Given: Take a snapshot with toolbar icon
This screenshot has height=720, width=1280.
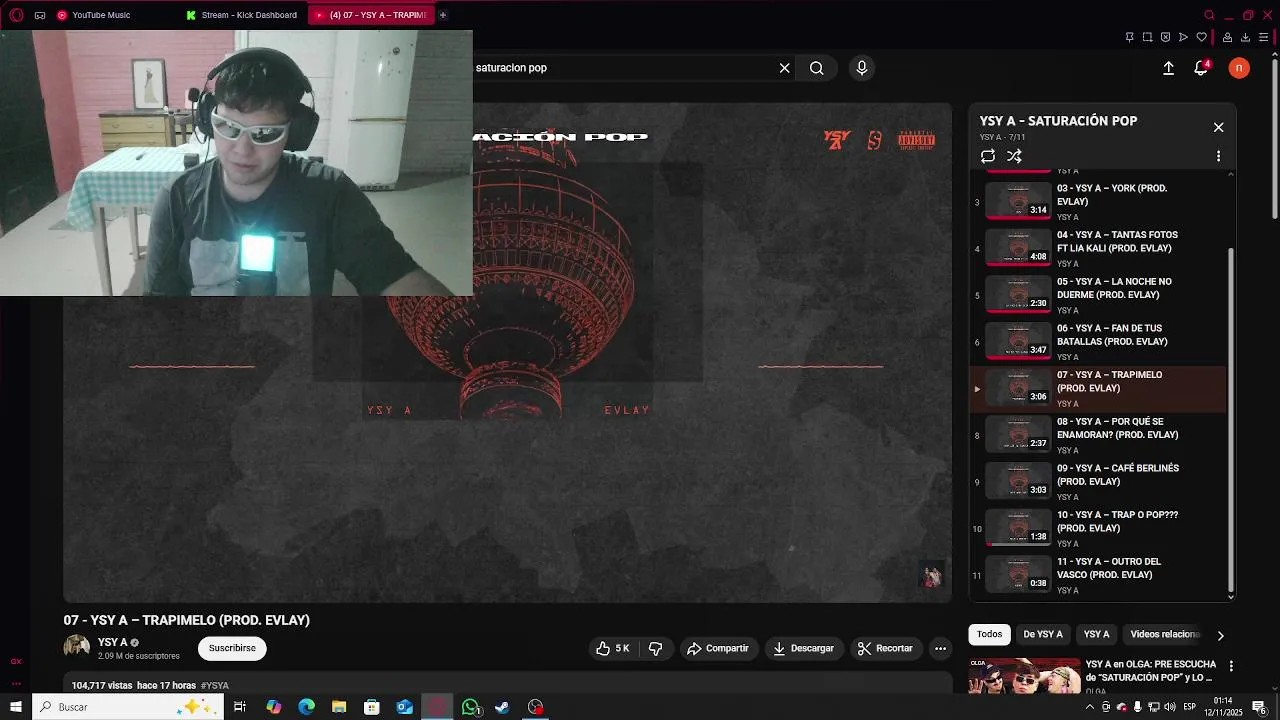Looking at the screenshot, I should coord(1148,37).
